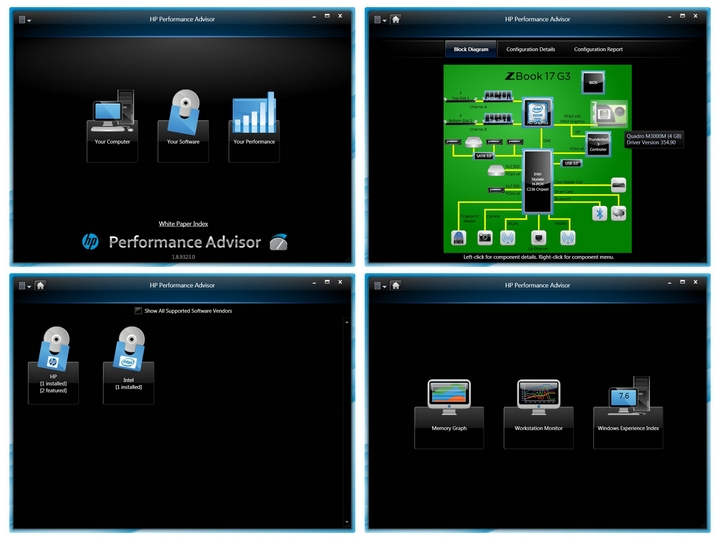Switch to the Configuration Report tab
Image resolution: width=720 pixels, height=540 pixels.
coord(598,49)
